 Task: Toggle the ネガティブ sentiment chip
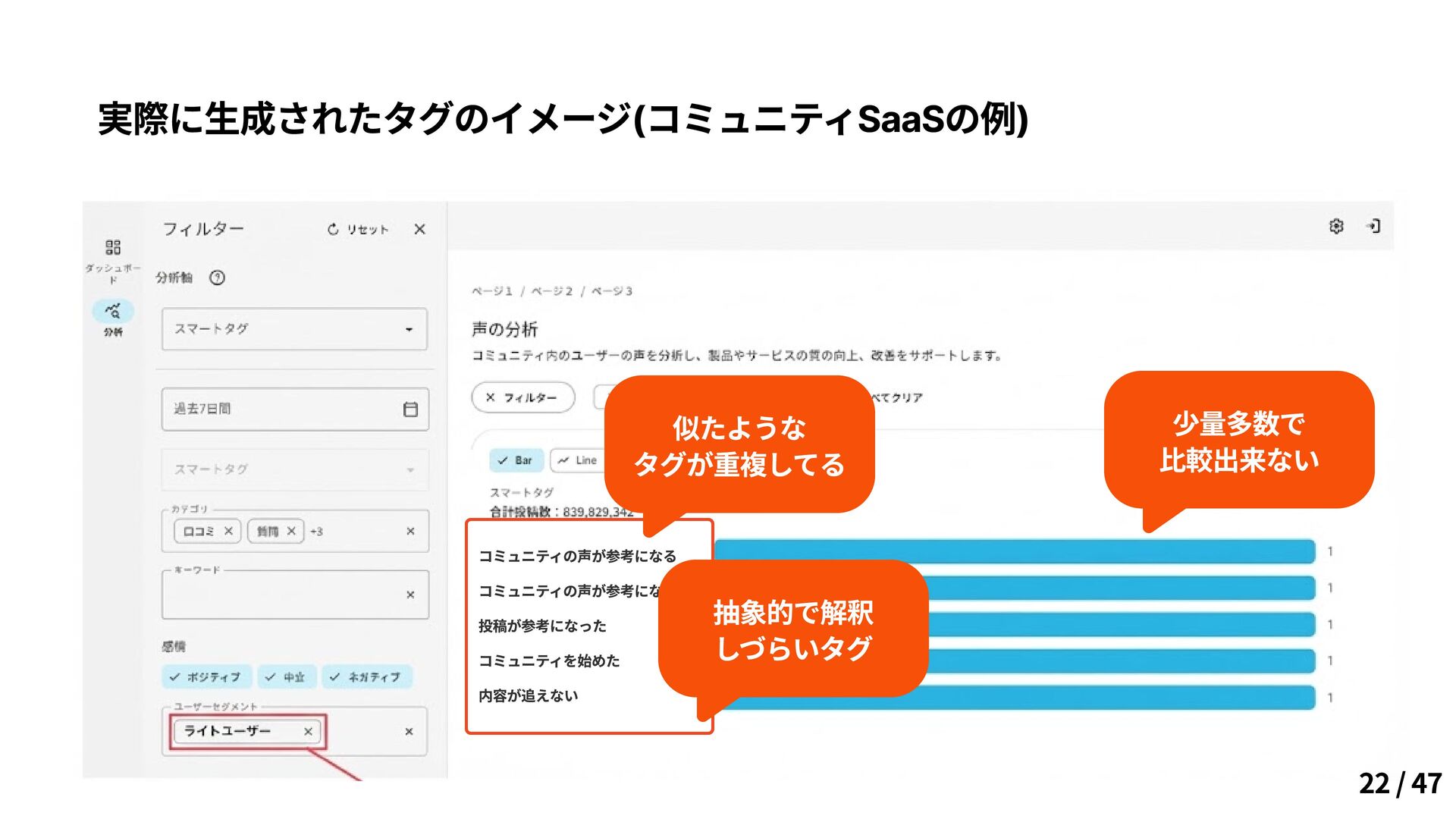(366, 677)
